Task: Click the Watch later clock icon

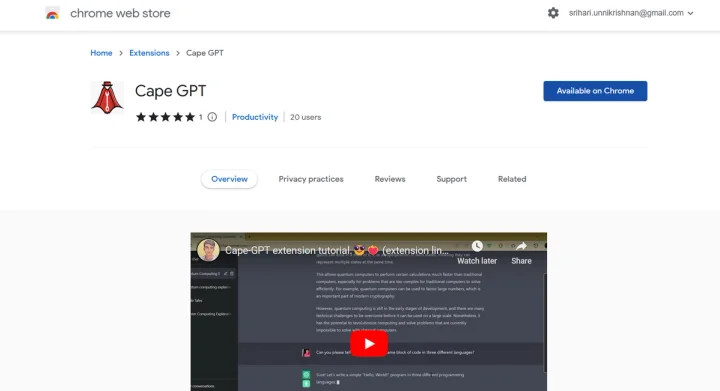Action: coord(477,246)
